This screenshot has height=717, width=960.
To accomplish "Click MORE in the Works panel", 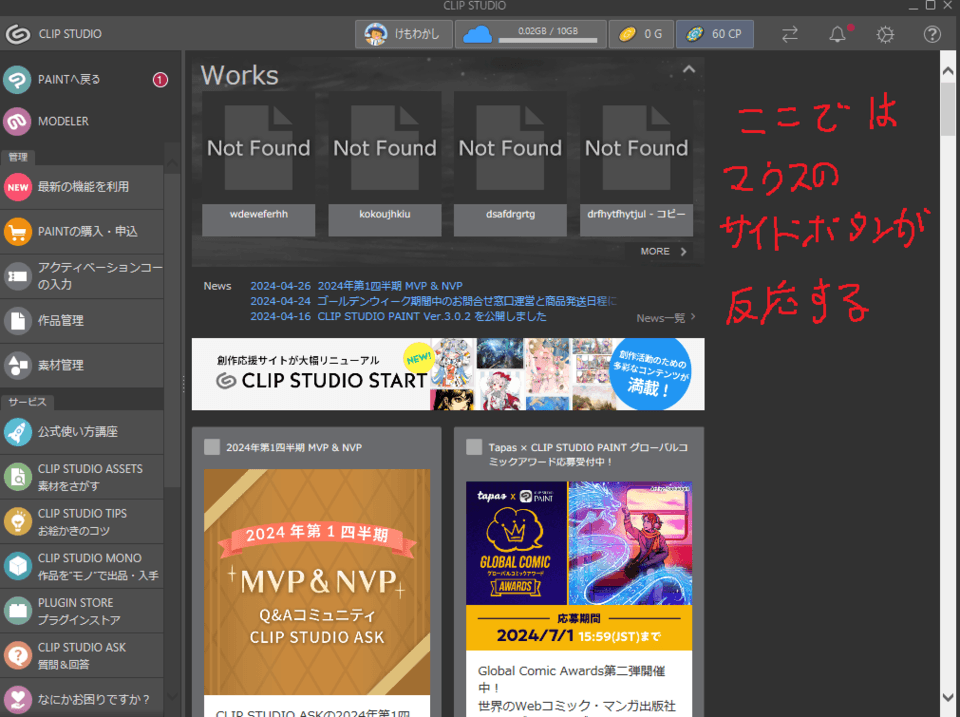I will click(x=664, y=252).
